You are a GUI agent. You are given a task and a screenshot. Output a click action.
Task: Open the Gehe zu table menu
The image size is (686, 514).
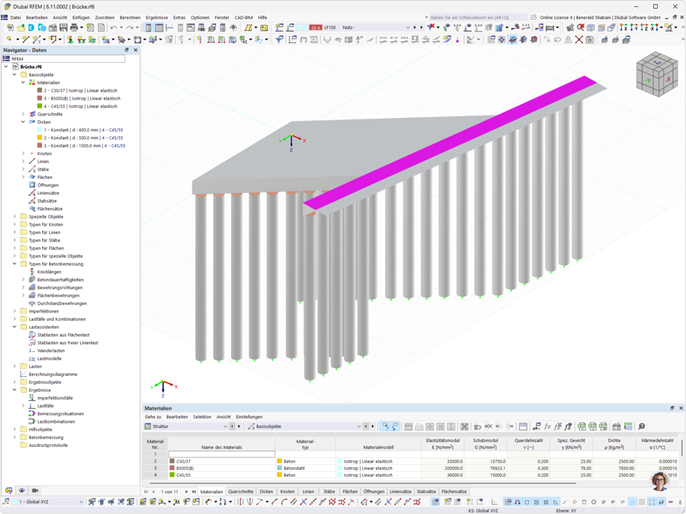(153, 417)
